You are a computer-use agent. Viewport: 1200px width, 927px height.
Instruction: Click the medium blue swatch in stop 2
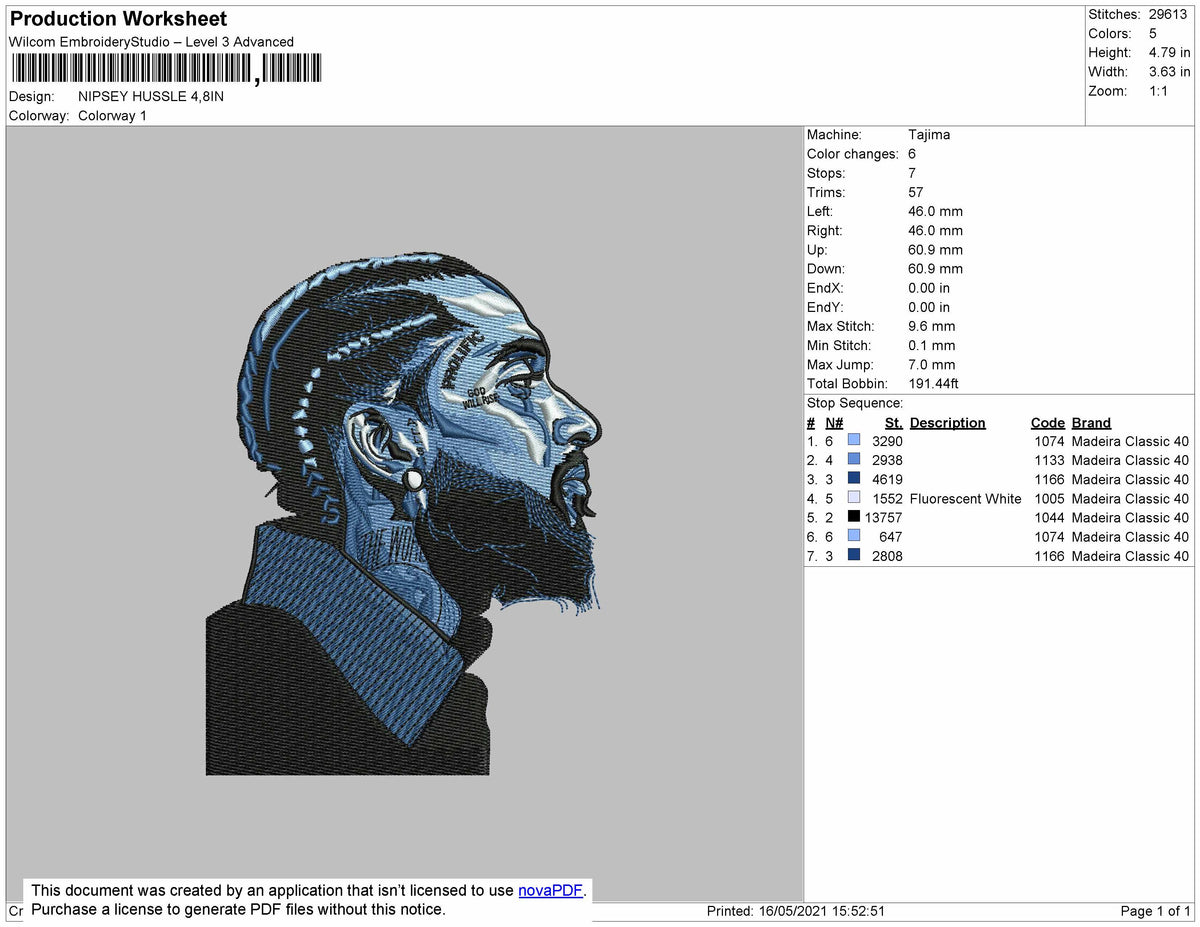(855, 460)
